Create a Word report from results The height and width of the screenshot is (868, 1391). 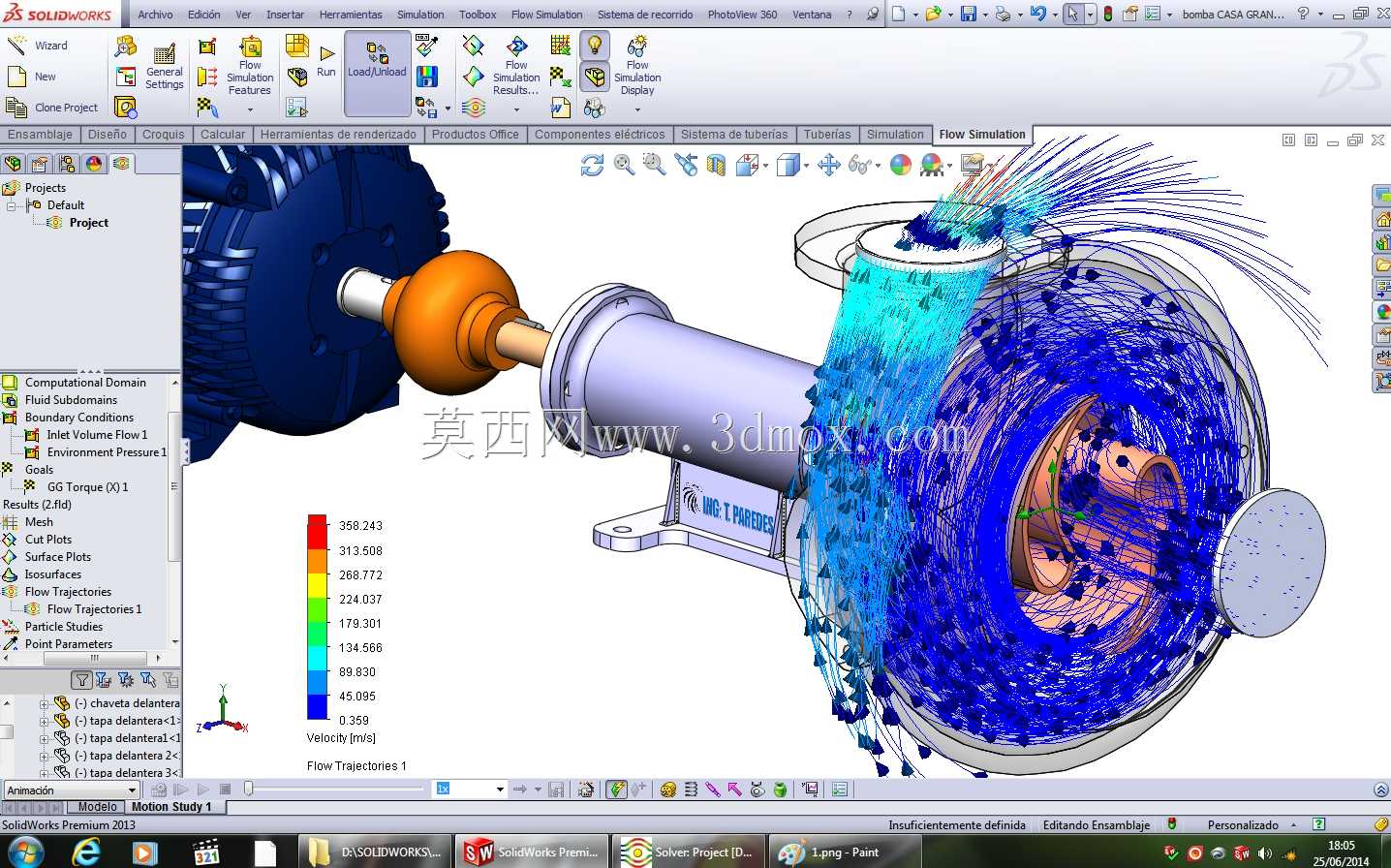pyautogui.click(x=560, y=107)
